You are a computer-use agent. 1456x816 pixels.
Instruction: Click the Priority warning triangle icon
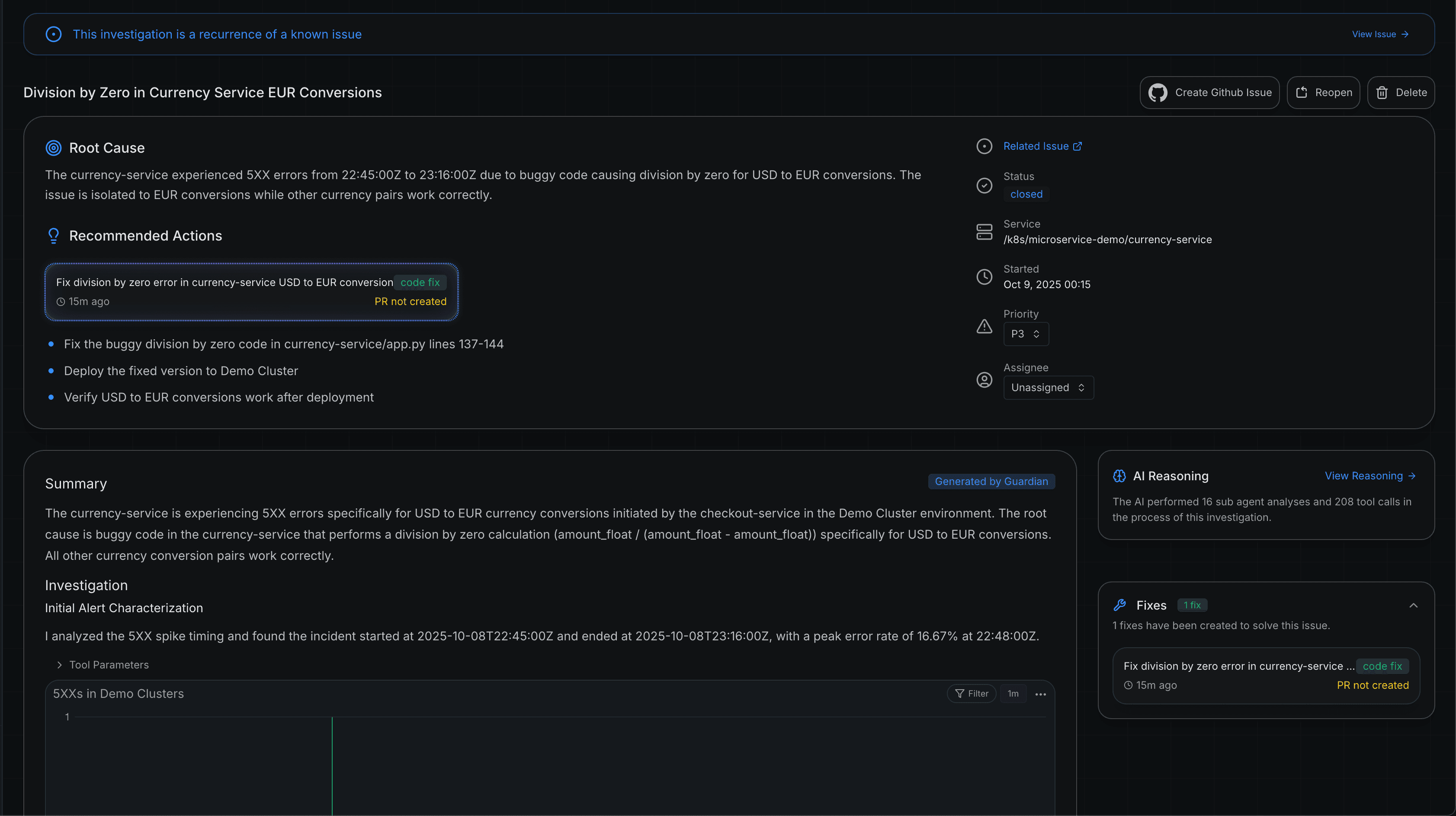[984, 326]
